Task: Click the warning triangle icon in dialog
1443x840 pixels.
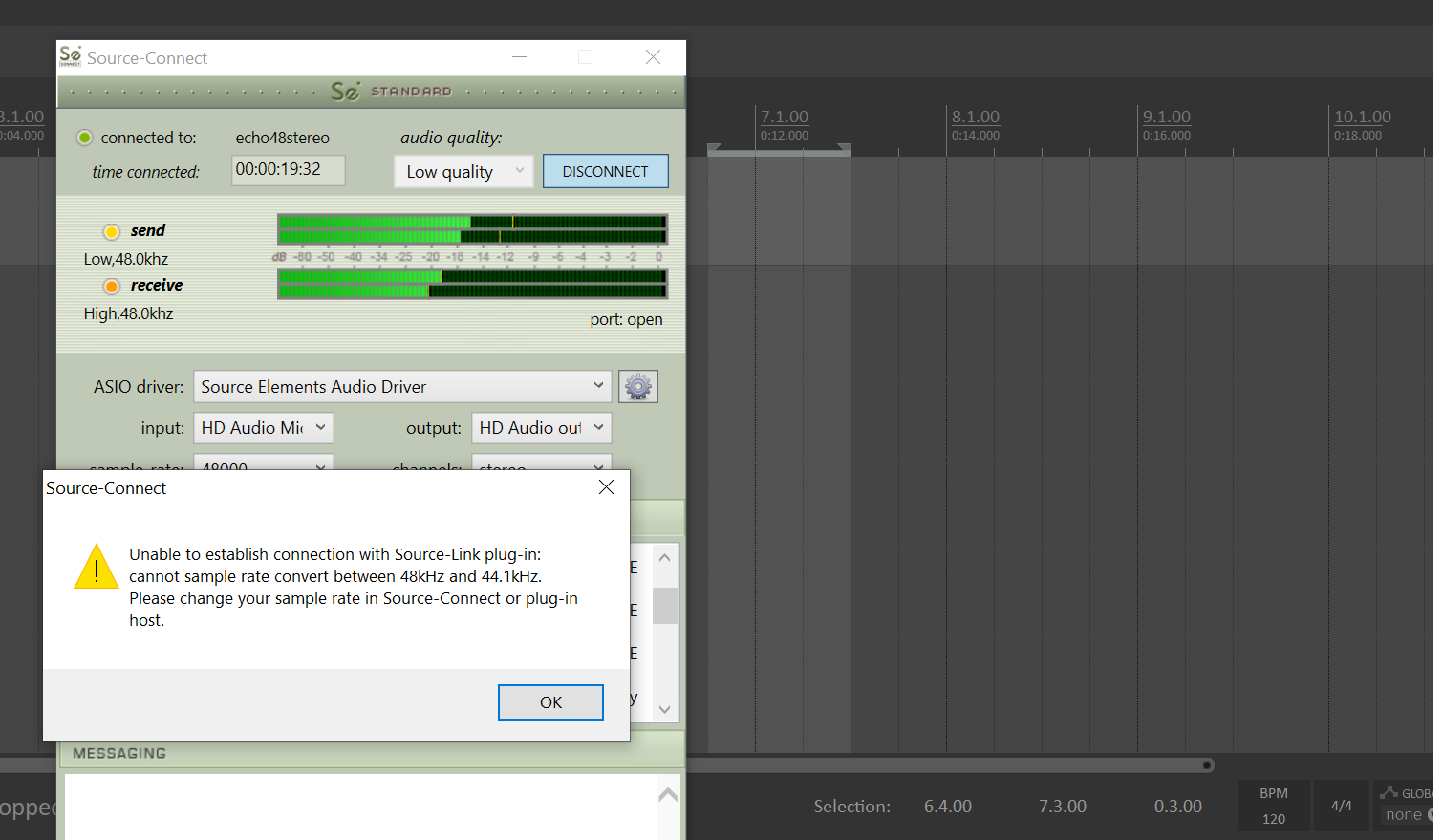Action: (x=97, y=567)
